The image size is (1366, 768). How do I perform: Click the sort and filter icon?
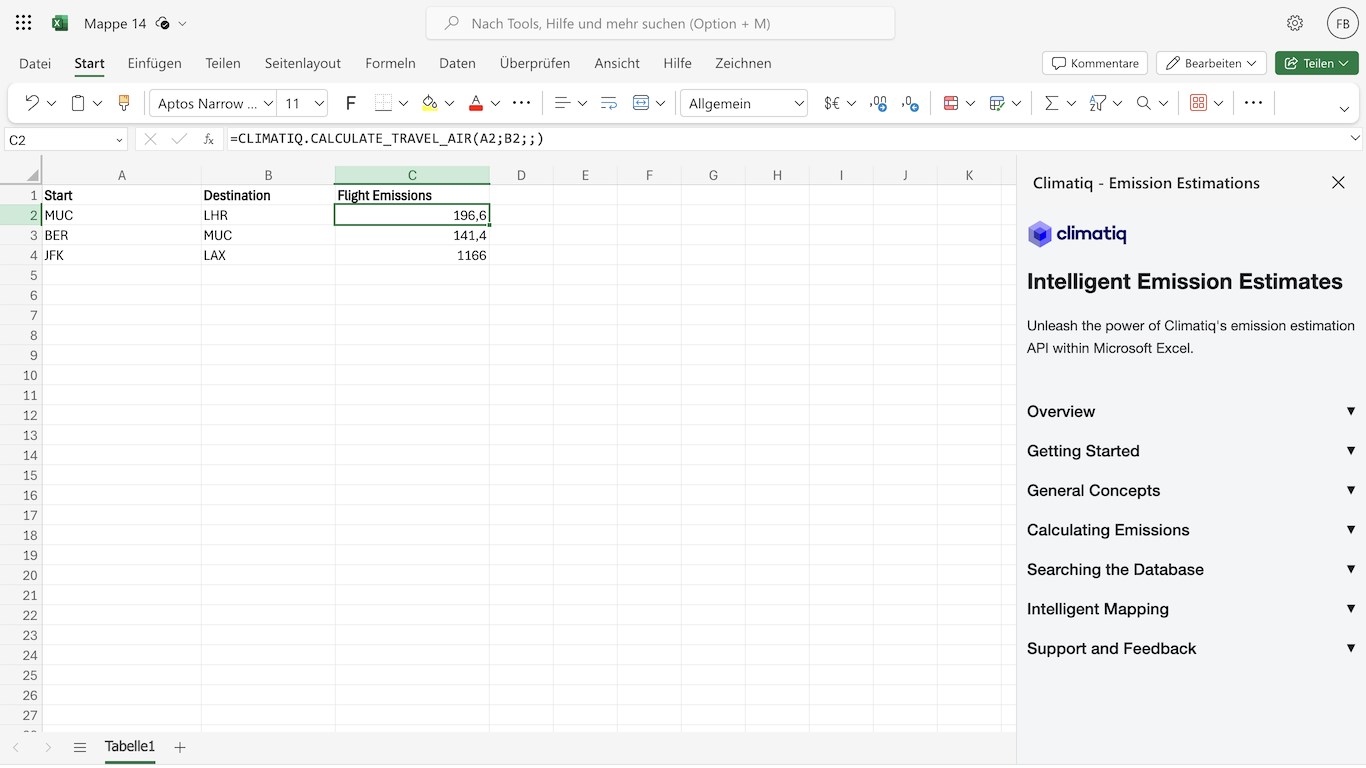click(x=1098, y=103)
